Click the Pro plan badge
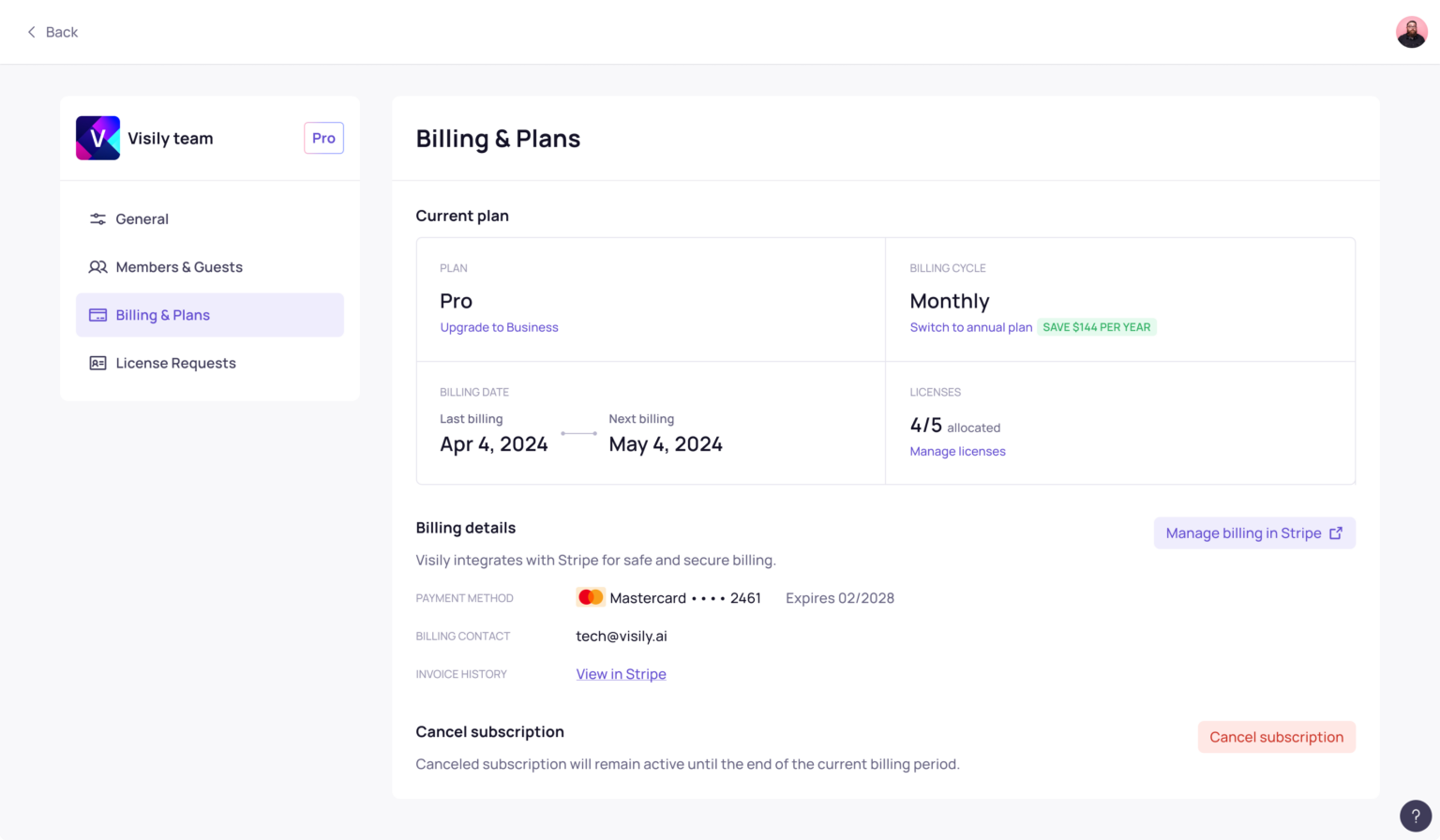1440x840 pixels. pos(322,138)
